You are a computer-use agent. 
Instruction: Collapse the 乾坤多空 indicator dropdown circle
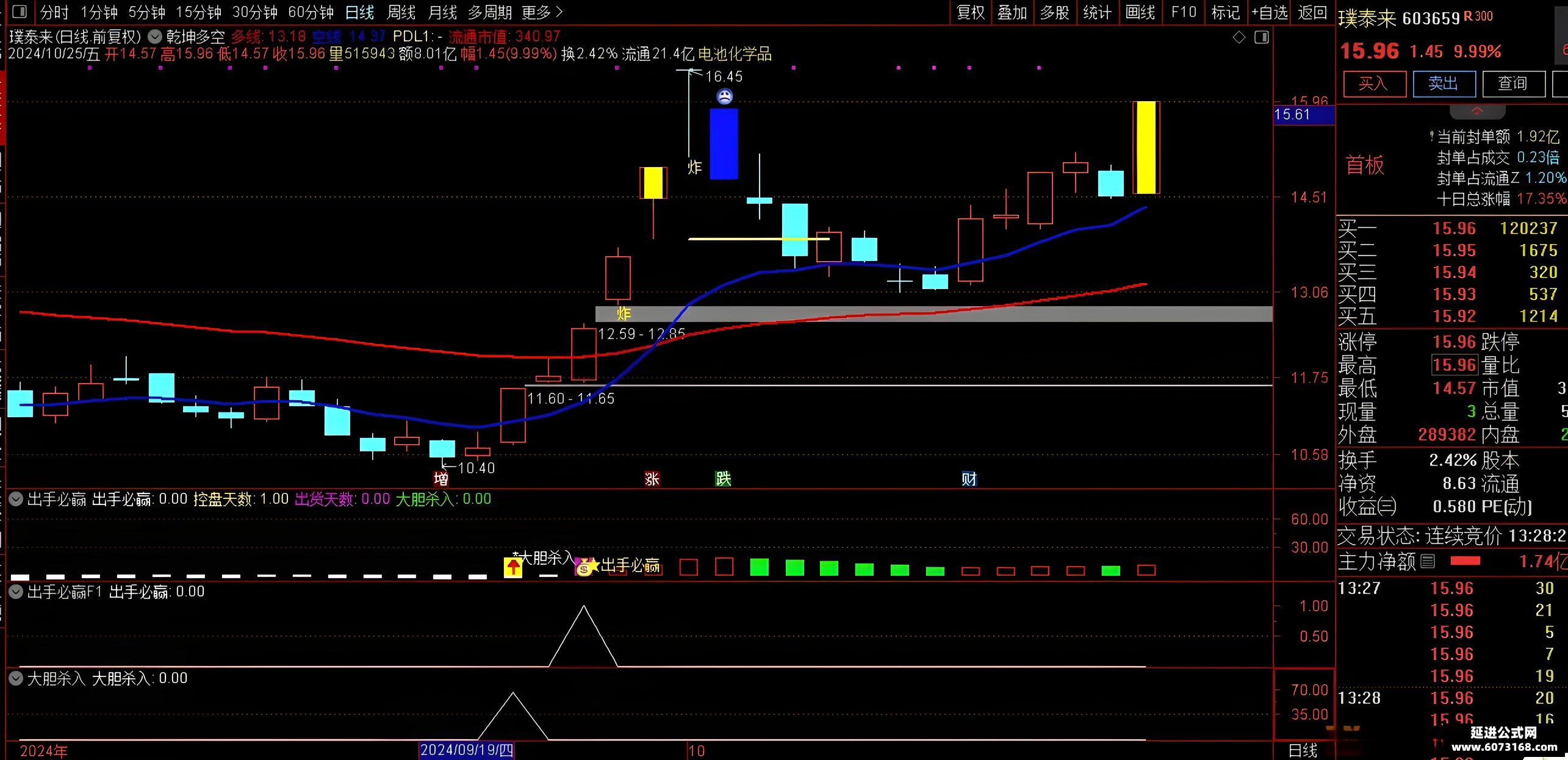pos(156,37)
